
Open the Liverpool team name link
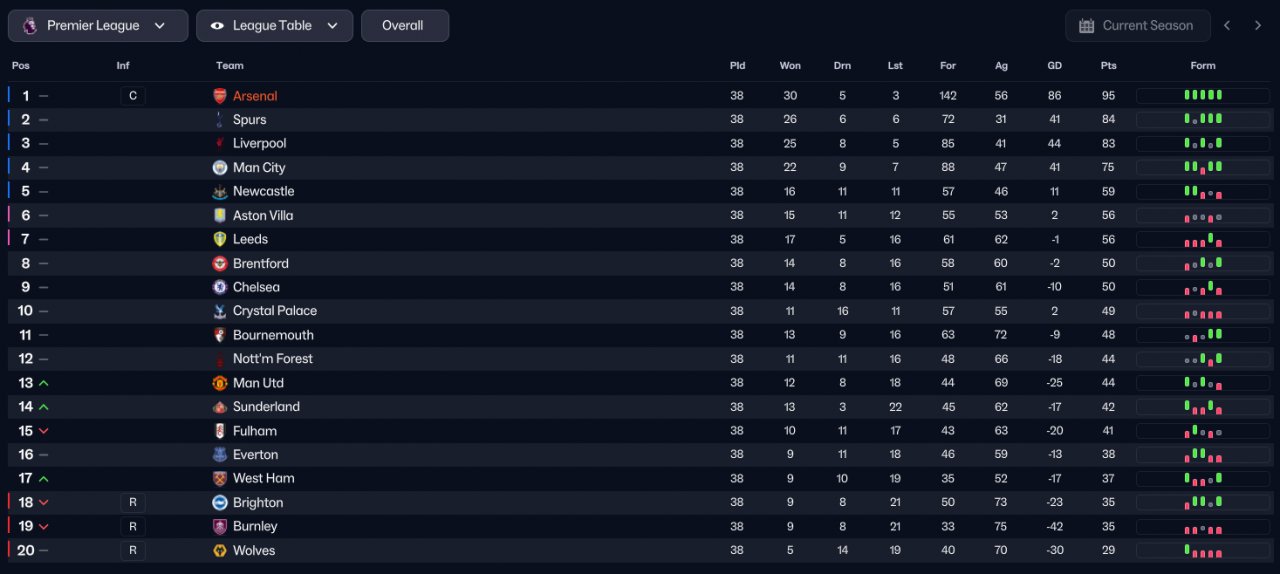(x=259, y=144)
